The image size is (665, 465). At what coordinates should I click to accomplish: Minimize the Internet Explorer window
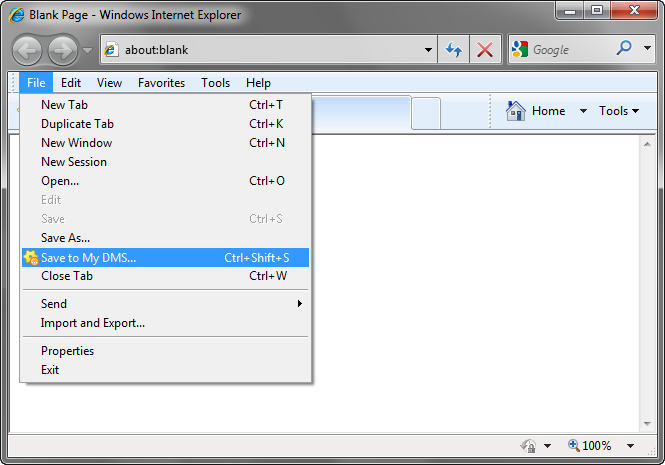click(570, 11)
